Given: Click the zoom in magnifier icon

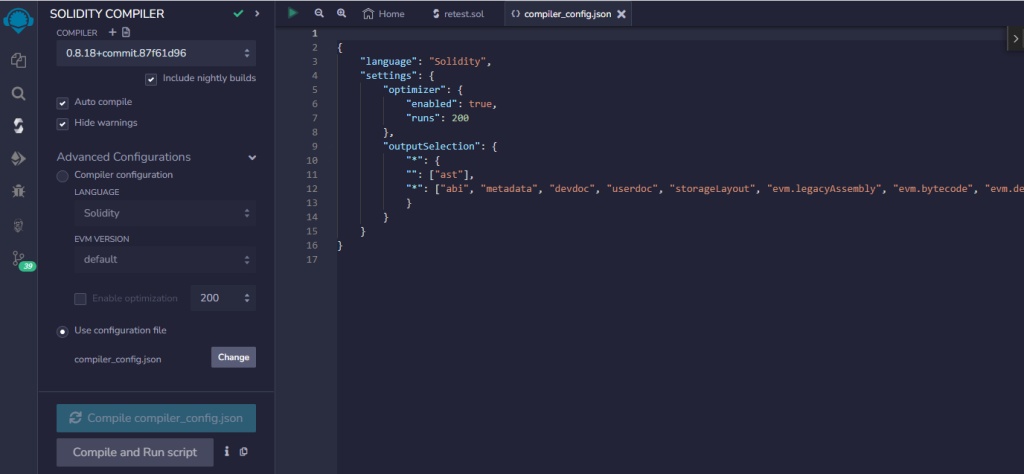Looking at the screenshot, I should (341, 14).
